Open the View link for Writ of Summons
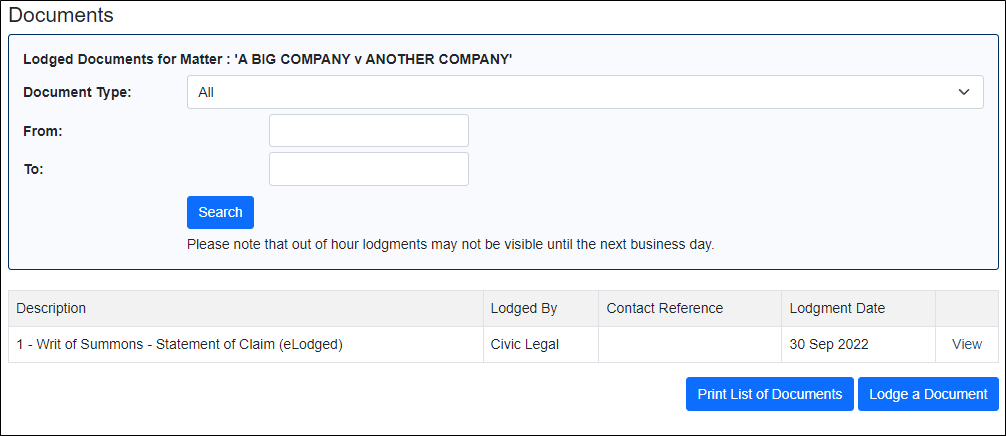This screenshot has height=436, width=1006. coord(967,344)
